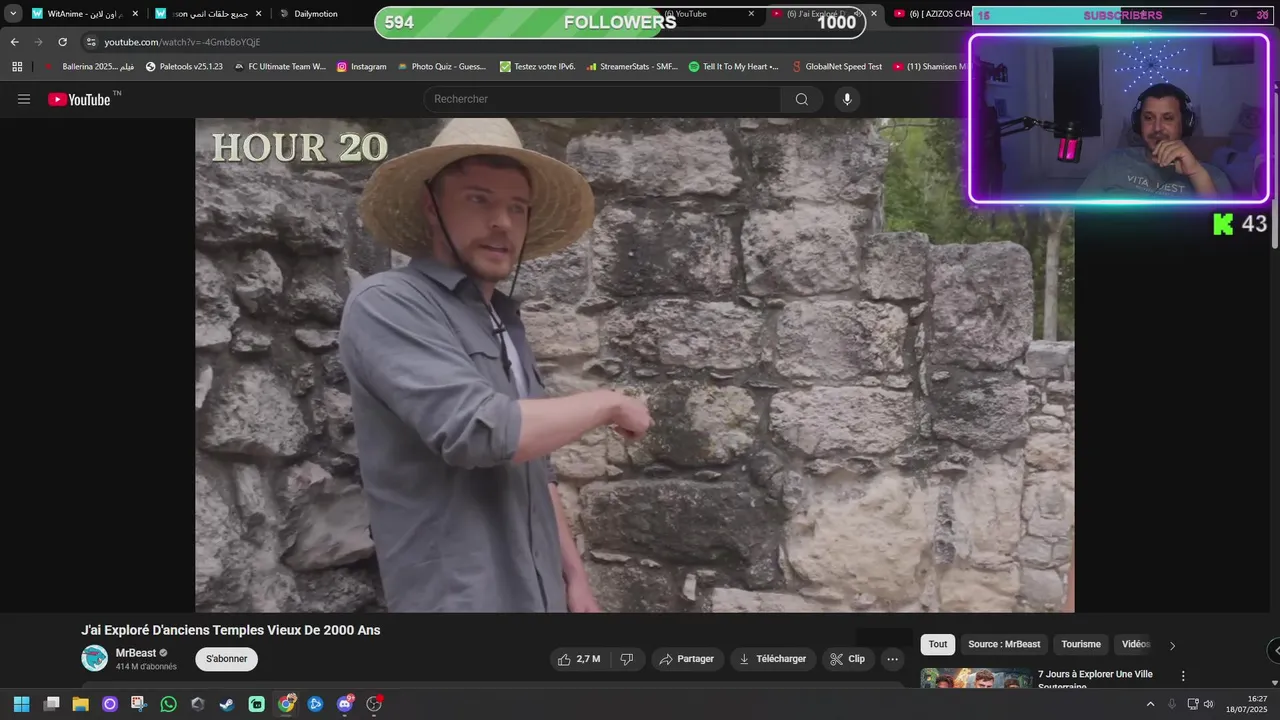Dislike the video with the thumbs-down icon
Image resolution: width=1280 pixels, height=720 pixels.
pos(627,659)
